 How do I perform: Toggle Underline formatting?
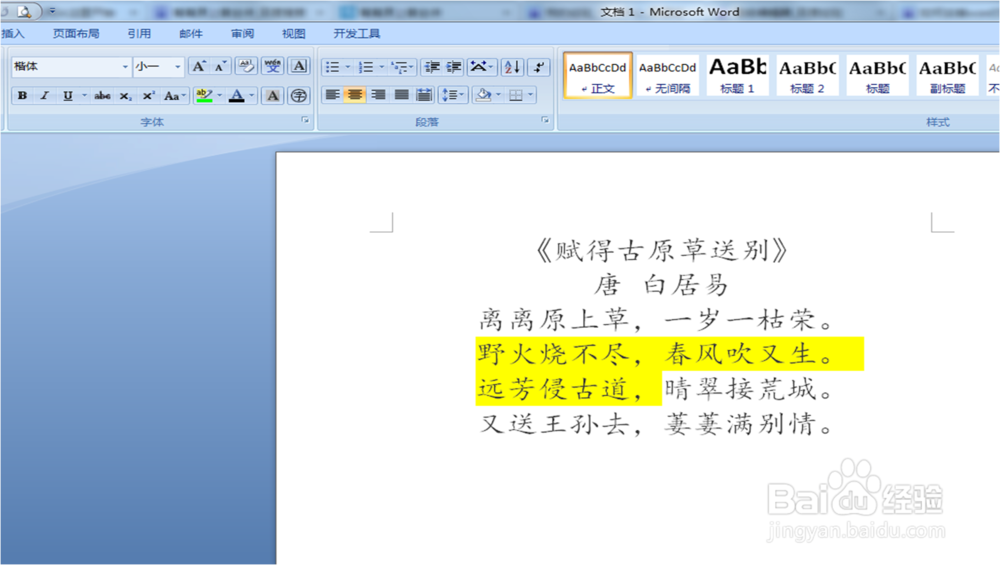pos(67,96)
